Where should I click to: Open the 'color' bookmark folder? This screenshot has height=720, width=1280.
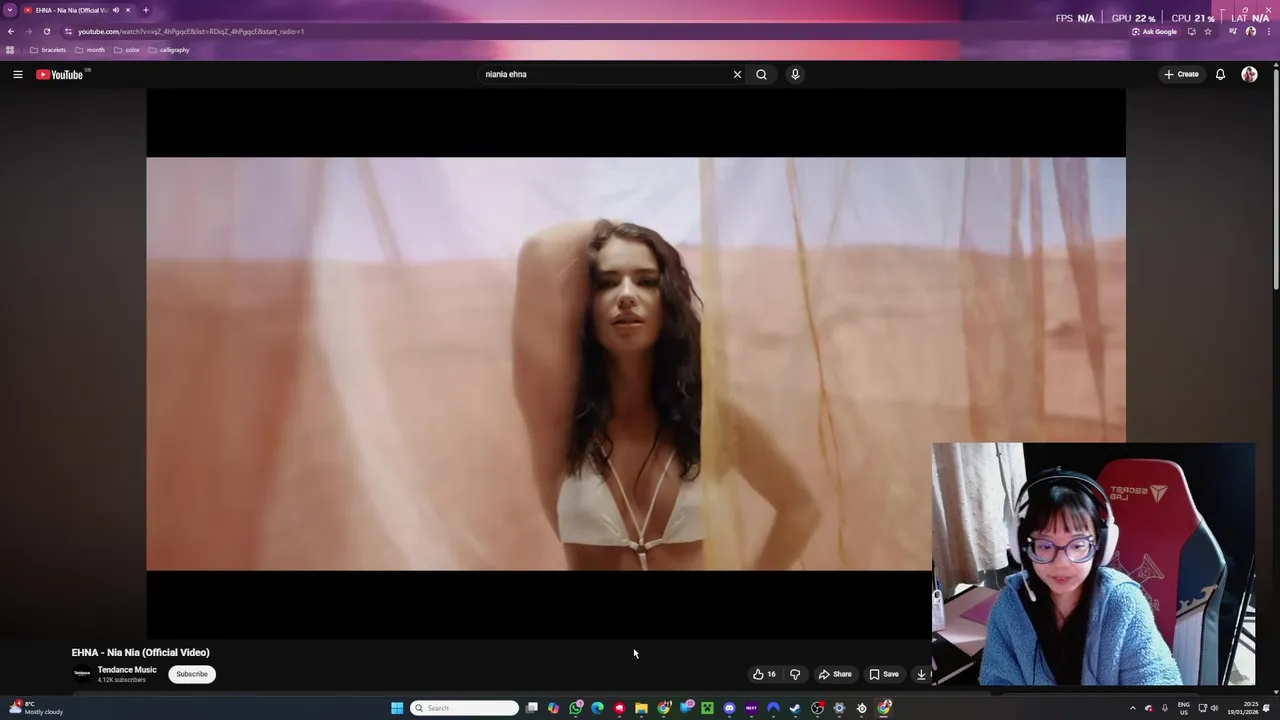[127, 50]
